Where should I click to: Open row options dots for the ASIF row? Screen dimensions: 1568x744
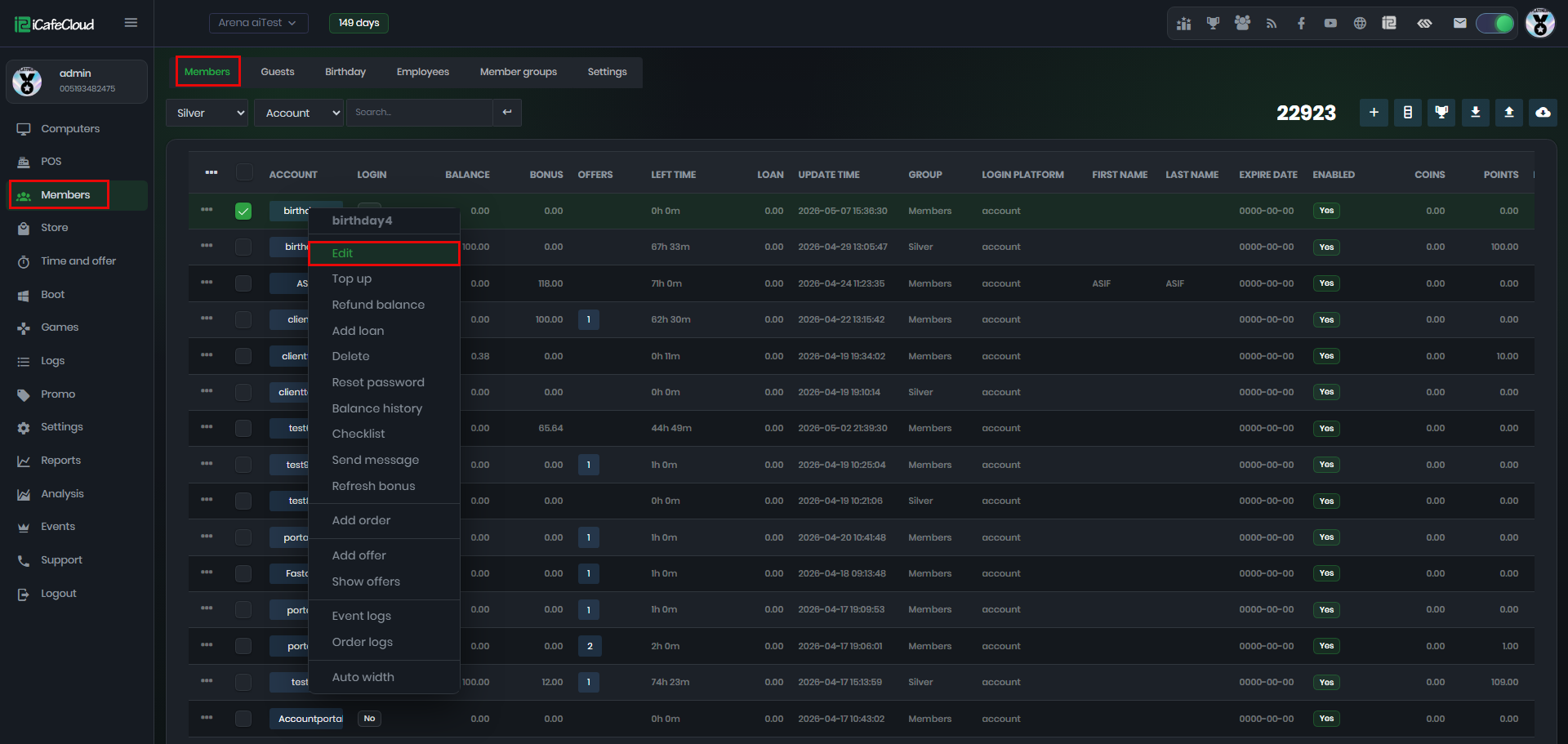(x=207, y=283)
